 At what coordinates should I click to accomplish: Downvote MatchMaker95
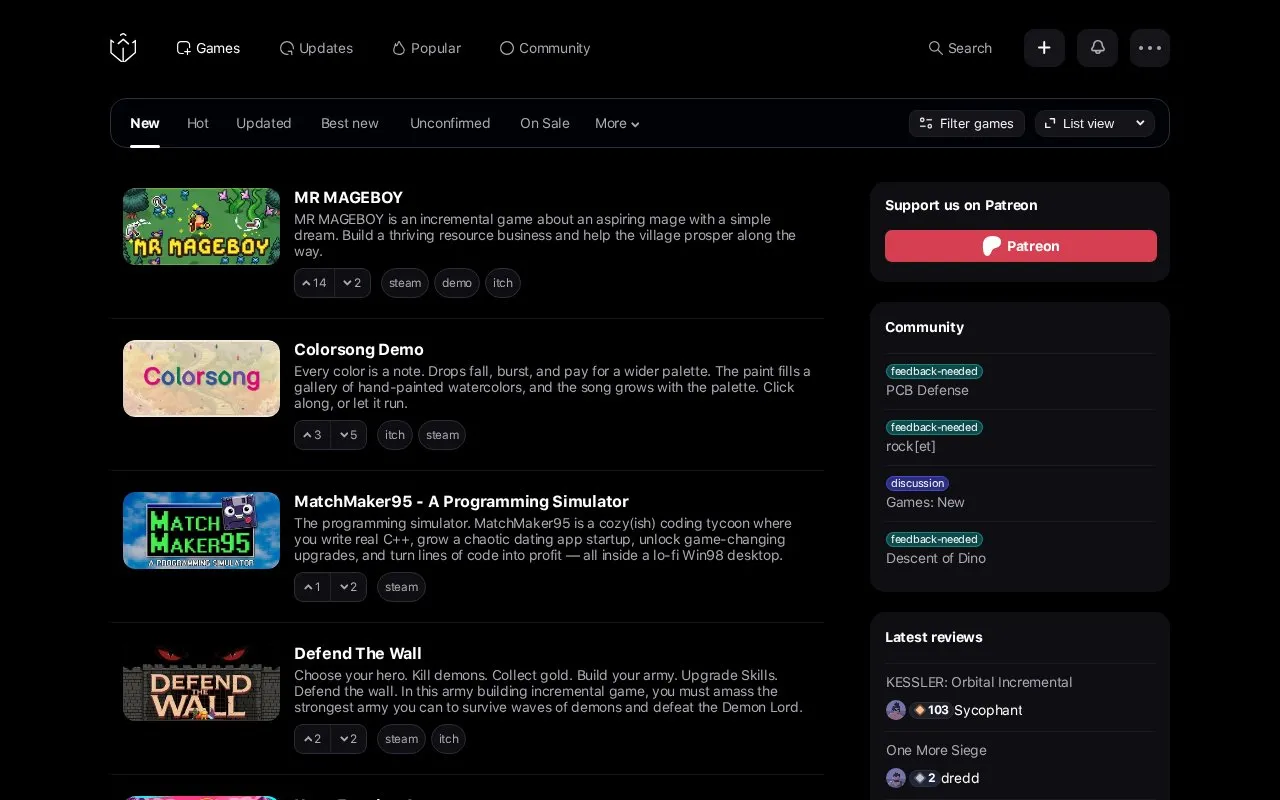point(349,587)
